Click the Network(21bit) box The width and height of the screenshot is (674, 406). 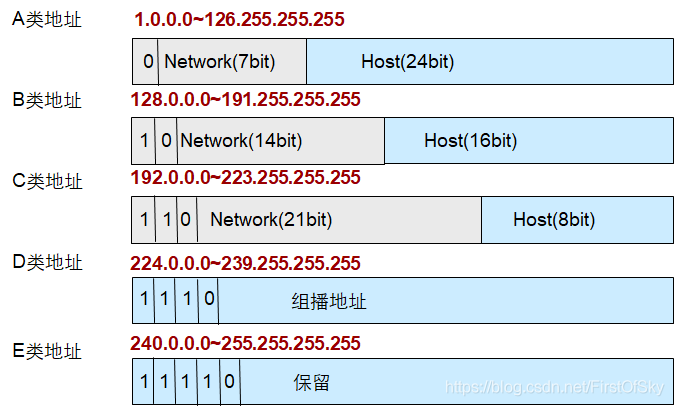pos(339,220)
